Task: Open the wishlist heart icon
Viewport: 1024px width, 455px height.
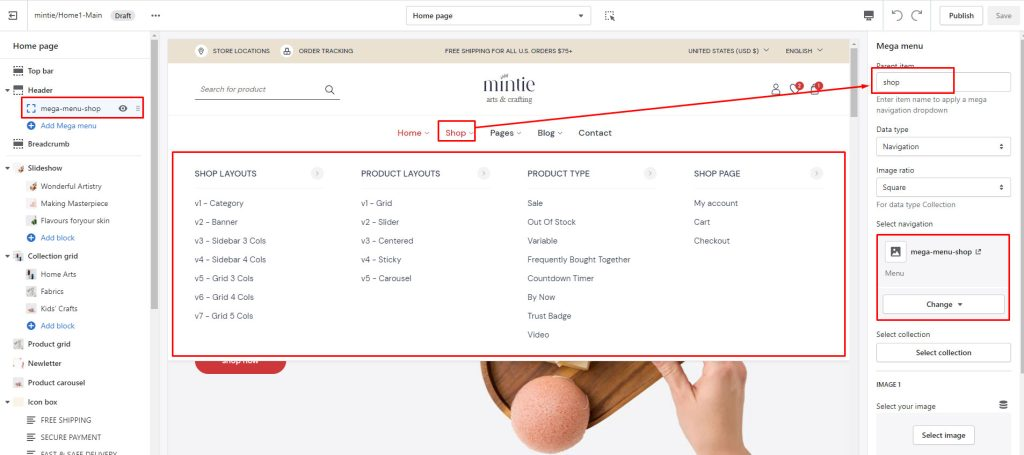Action: 795,89
